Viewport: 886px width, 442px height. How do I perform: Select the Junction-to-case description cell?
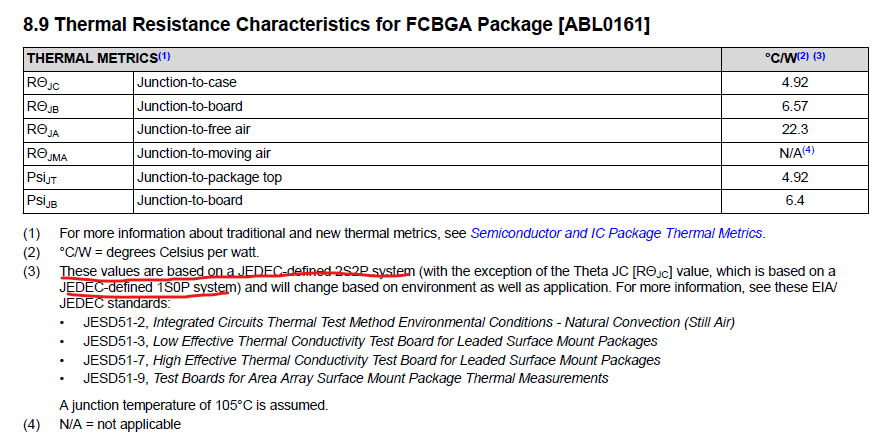[x=427, y=83]
